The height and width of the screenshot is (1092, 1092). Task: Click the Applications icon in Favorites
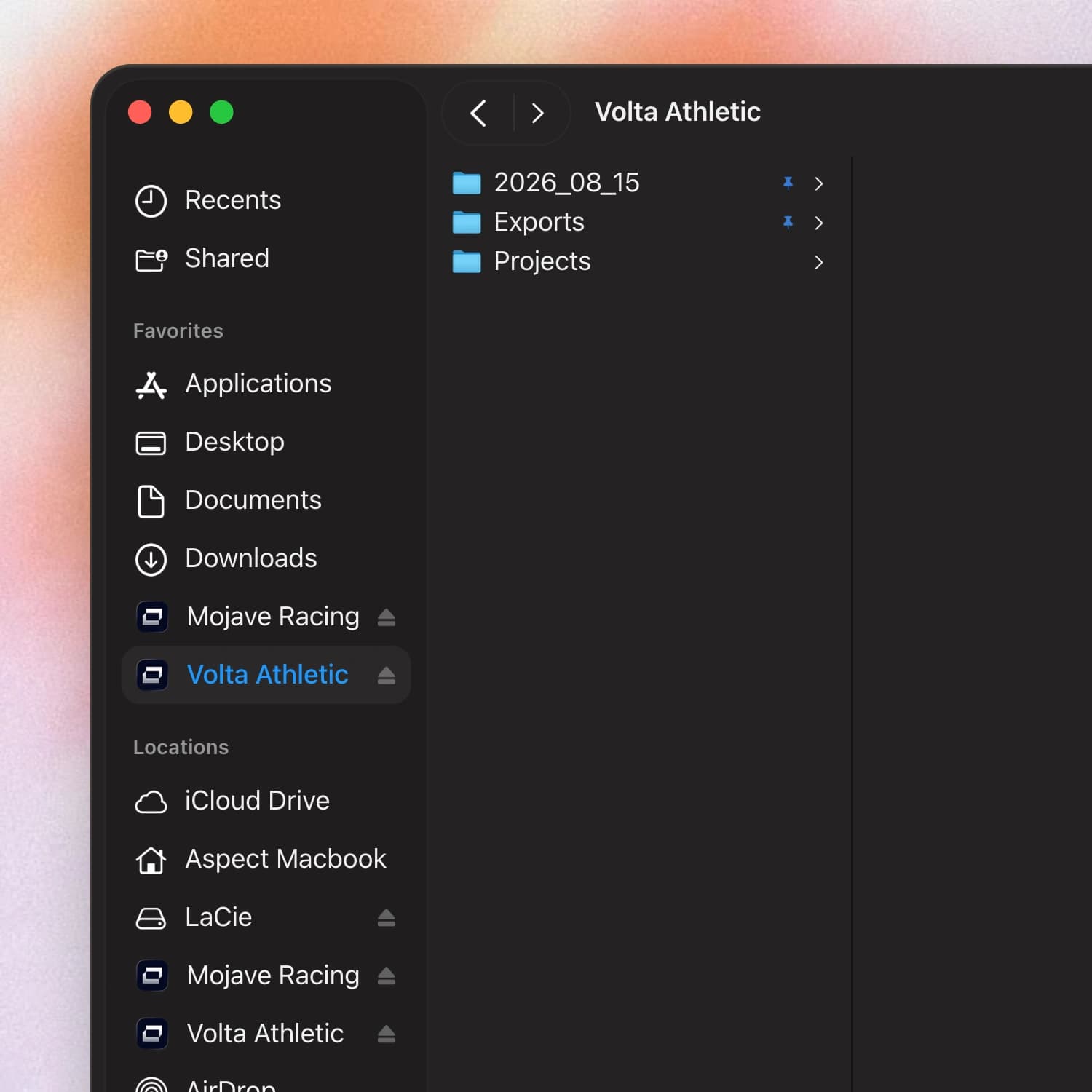click(151, 384)
